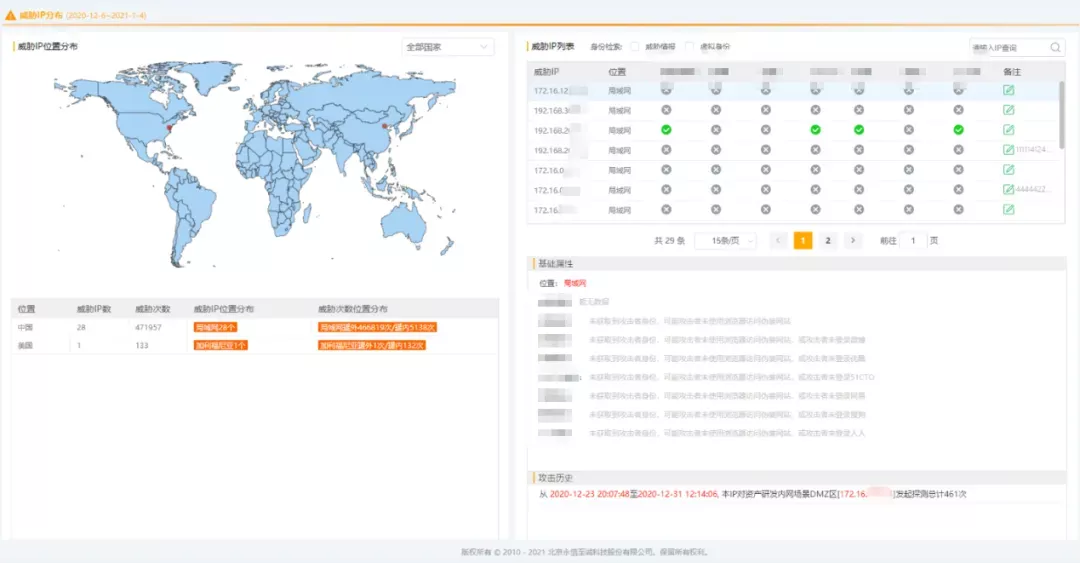Click the red 局域网 location value
This screenshot has width=1080, height=563.
(x=575, y=283)
